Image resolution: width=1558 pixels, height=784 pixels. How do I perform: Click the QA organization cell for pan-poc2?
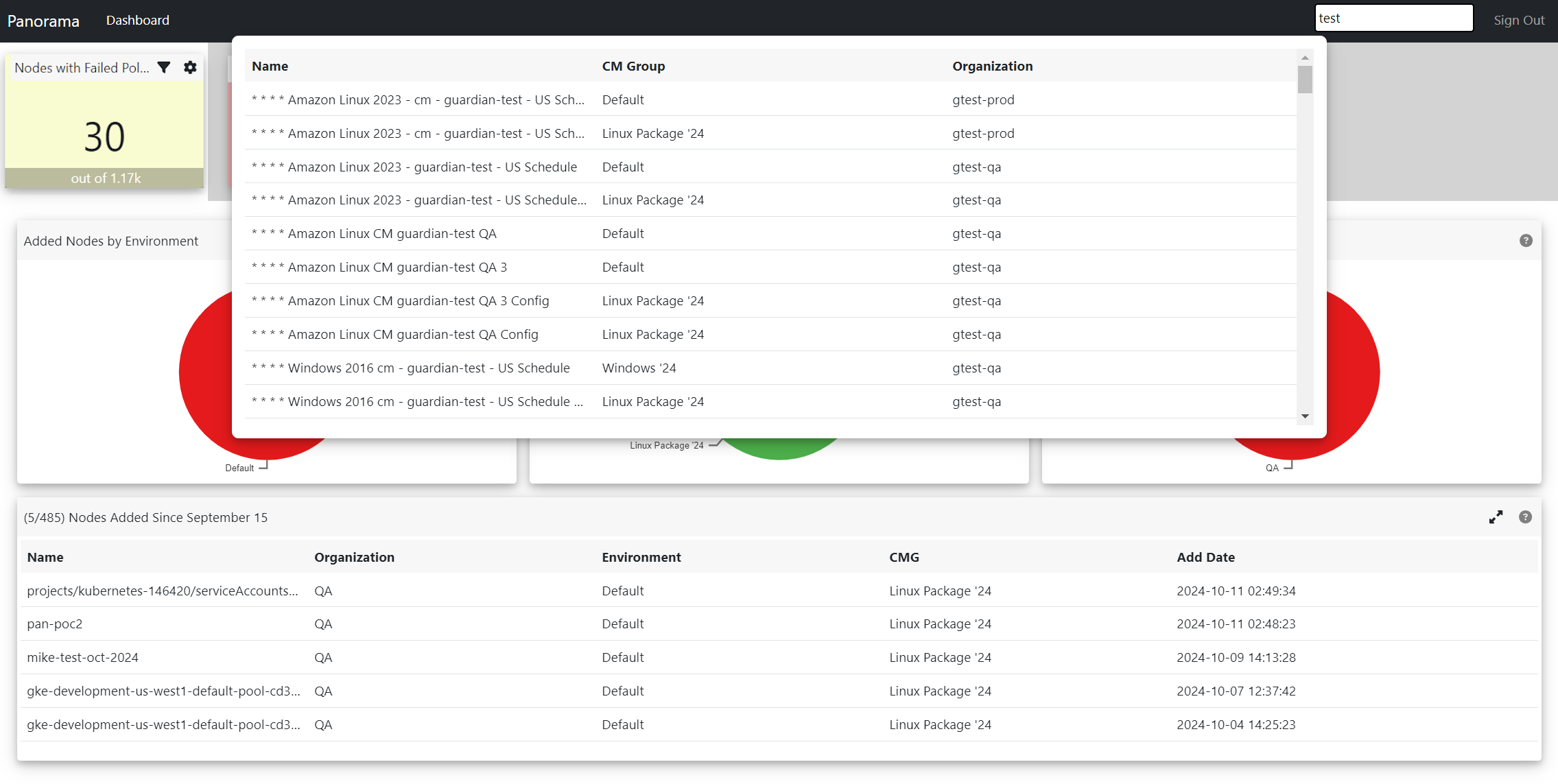pyautogui.click(x=323, y=624)
